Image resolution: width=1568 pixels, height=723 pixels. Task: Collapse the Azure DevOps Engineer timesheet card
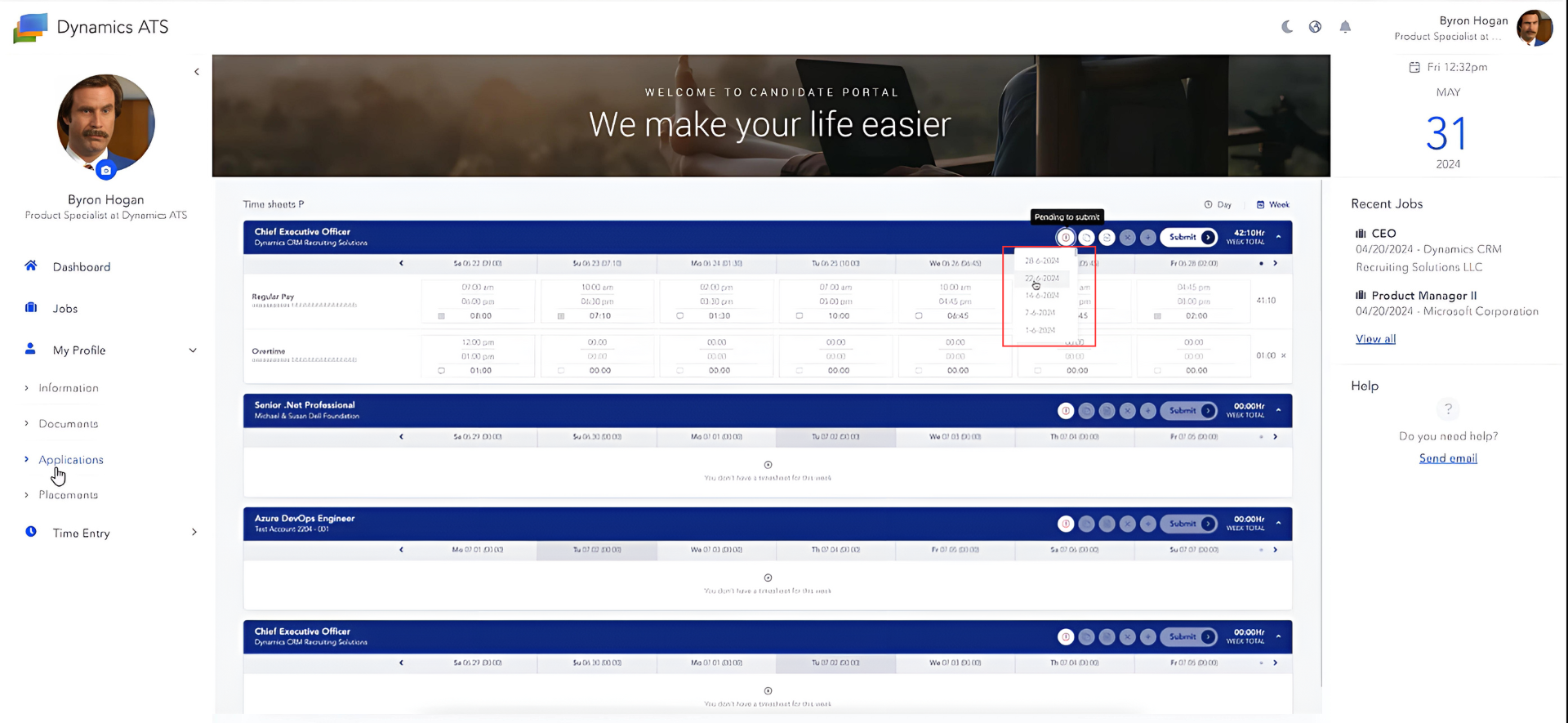(x=1278, y=523)
